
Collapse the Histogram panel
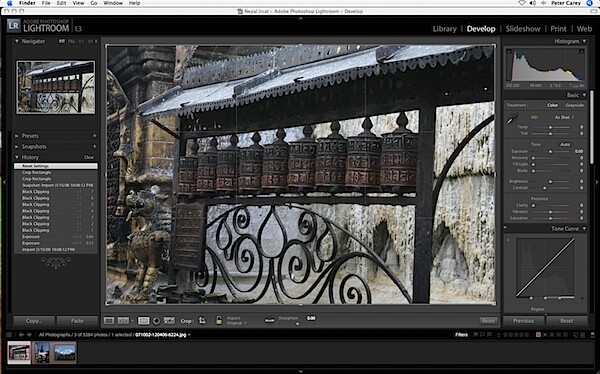(x=584, y=41)
